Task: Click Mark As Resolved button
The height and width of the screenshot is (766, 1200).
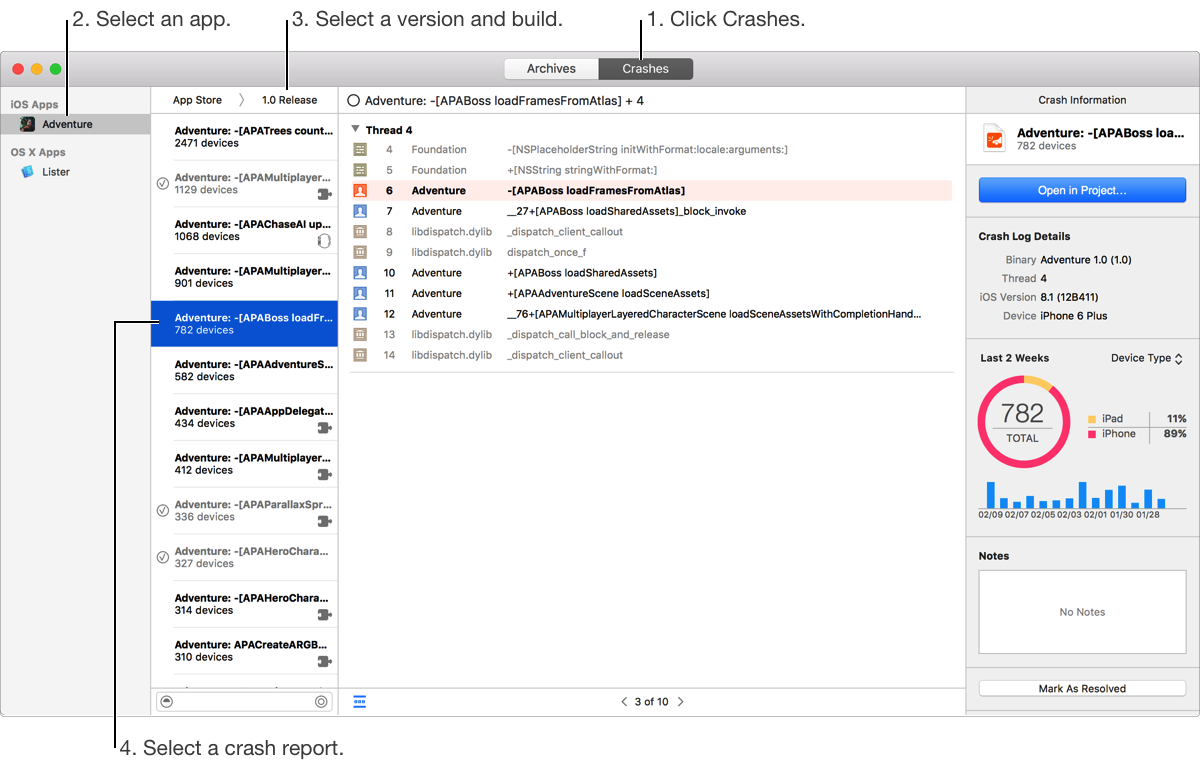Action: click(x=1082, y=689)
